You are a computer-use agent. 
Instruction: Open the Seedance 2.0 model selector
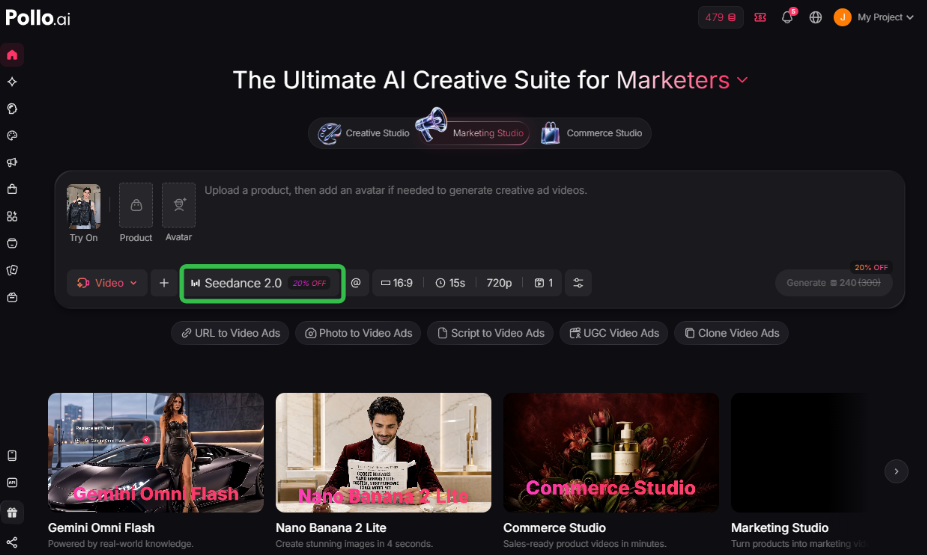tap(262, 283)
